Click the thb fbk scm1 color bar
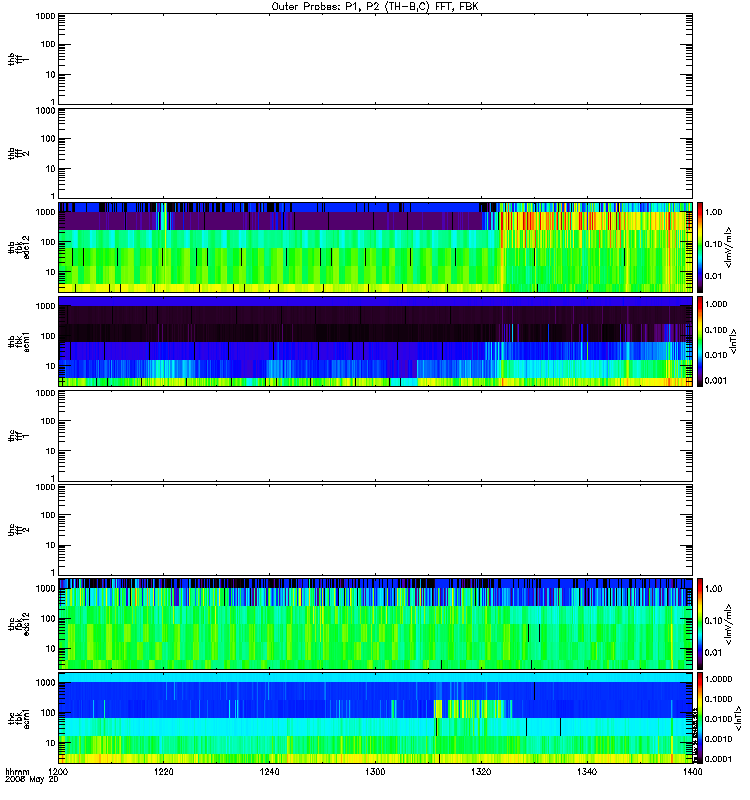The height and width of the screenshot is (800, 750). 700,341
